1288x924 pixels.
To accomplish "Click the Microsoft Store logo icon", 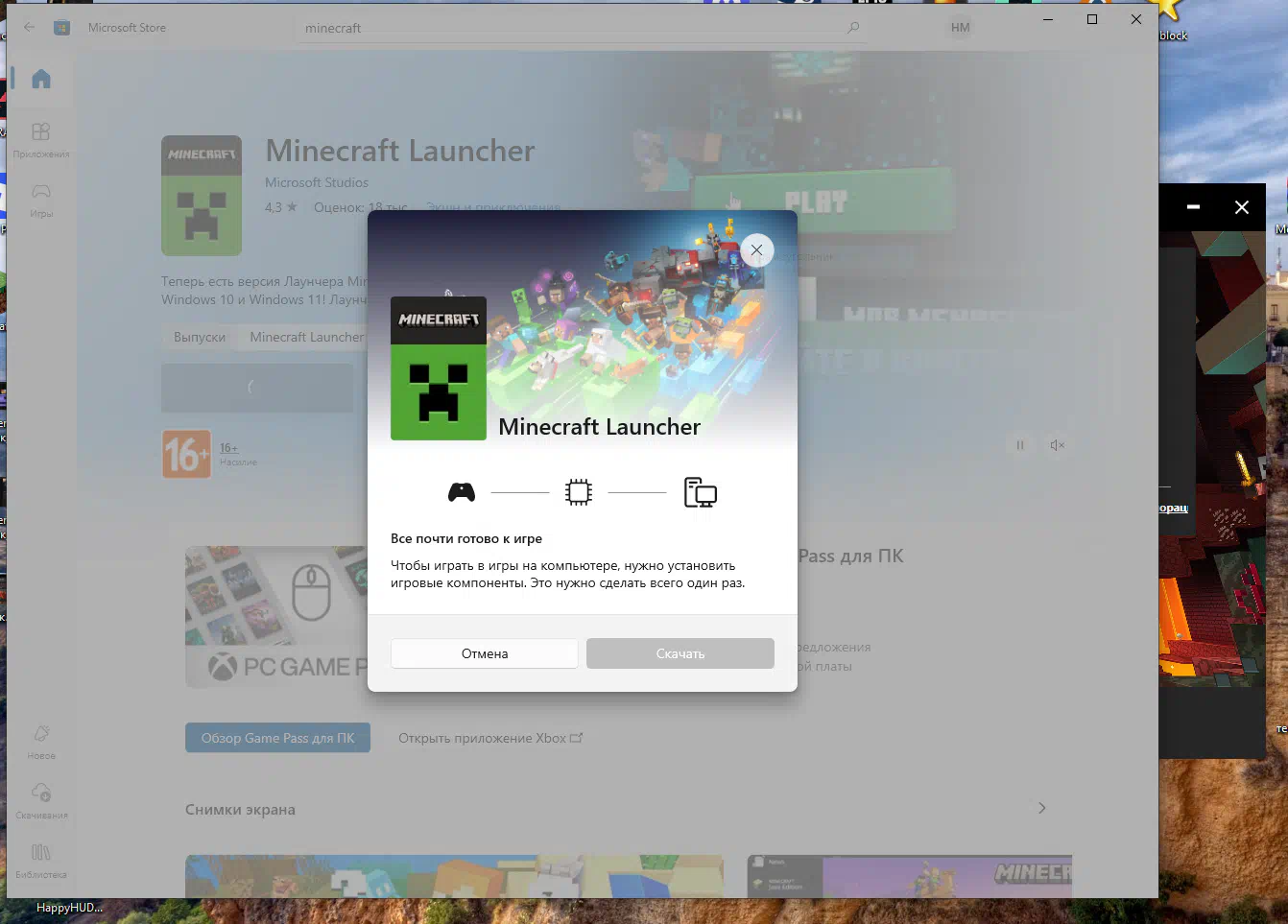I will (x=61, y=28).
